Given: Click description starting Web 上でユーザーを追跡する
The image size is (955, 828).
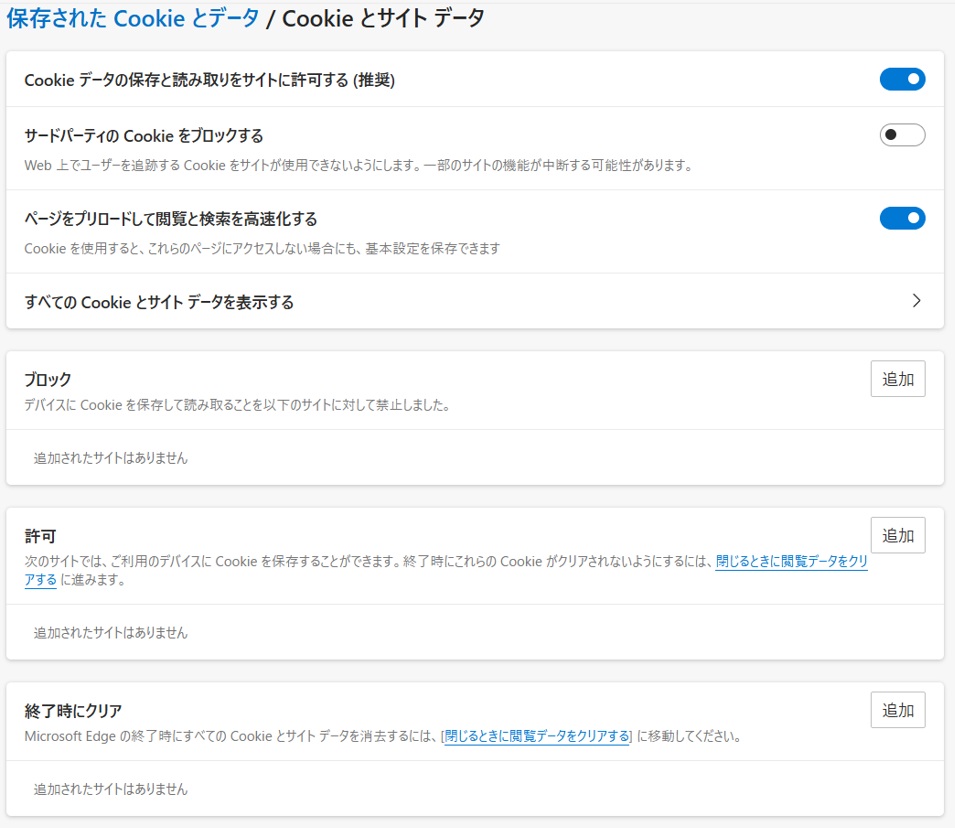Looking at the screenshot, I should pos(359,165).
